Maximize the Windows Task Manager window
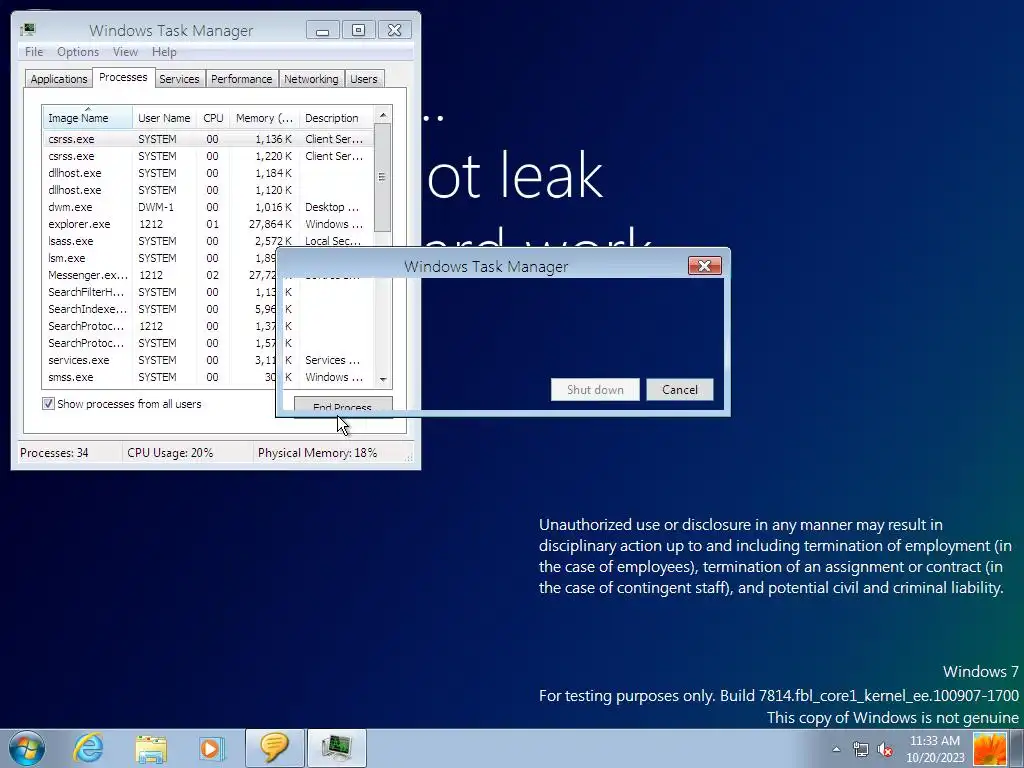 359,30
